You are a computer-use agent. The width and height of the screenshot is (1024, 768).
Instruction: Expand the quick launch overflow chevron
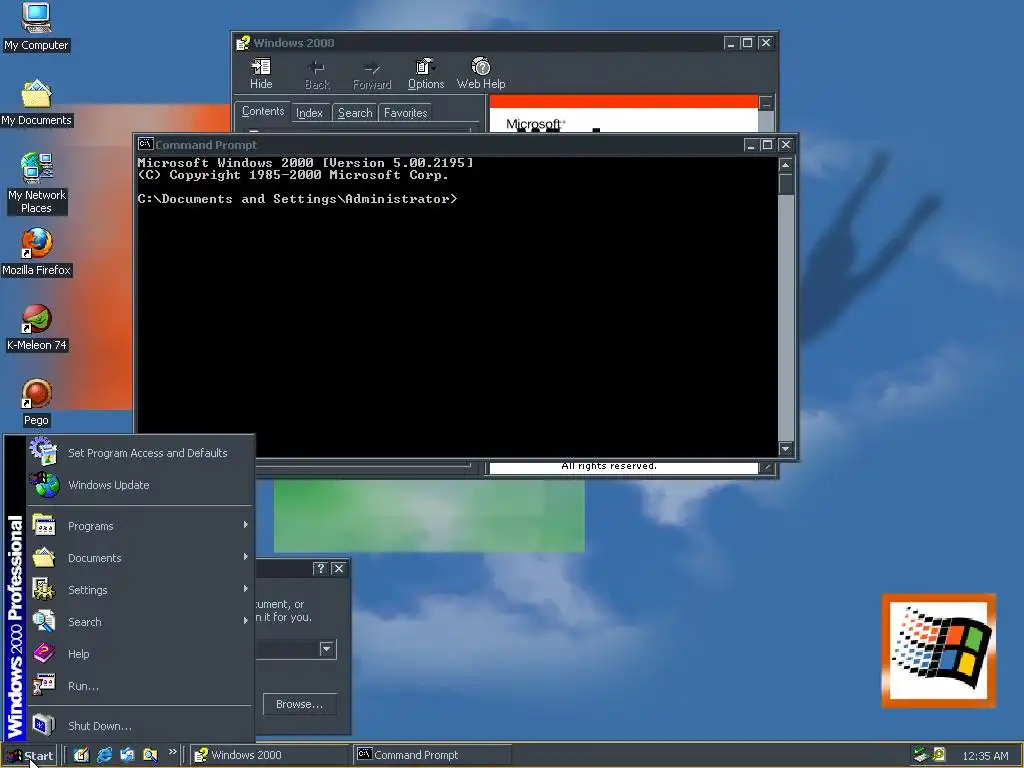click(172, 752)
